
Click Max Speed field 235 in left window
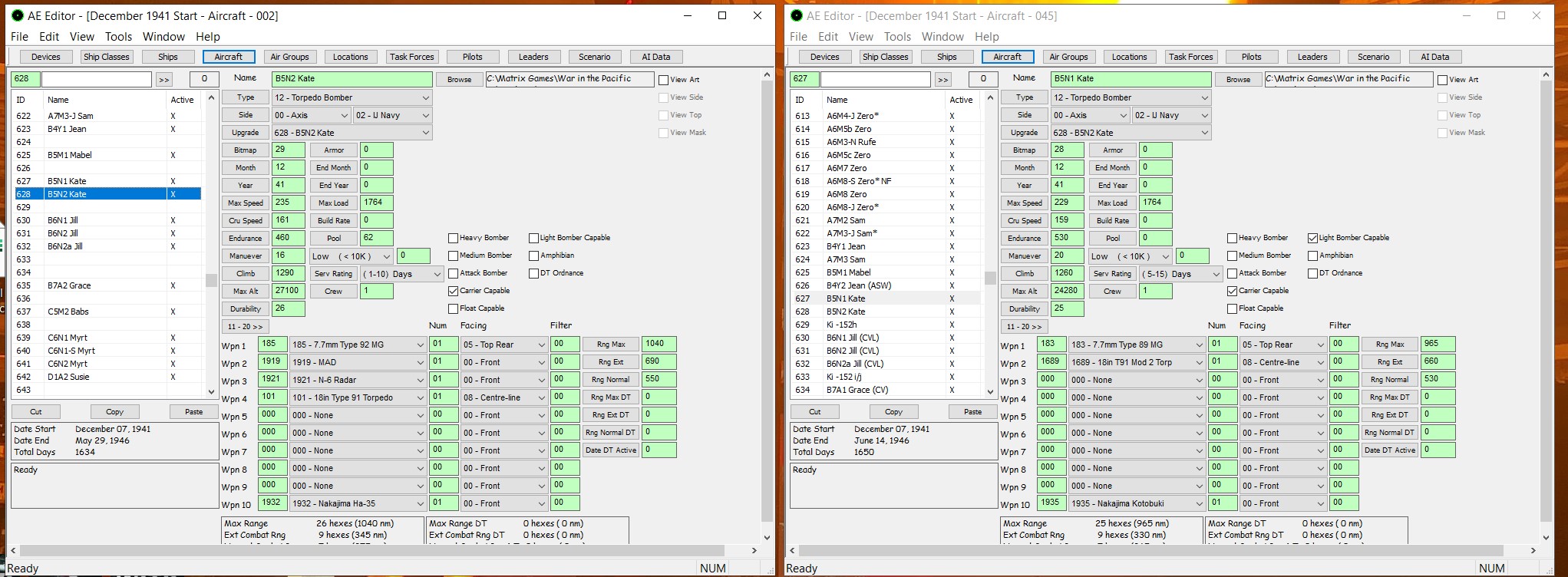click(x=289, y=203)
